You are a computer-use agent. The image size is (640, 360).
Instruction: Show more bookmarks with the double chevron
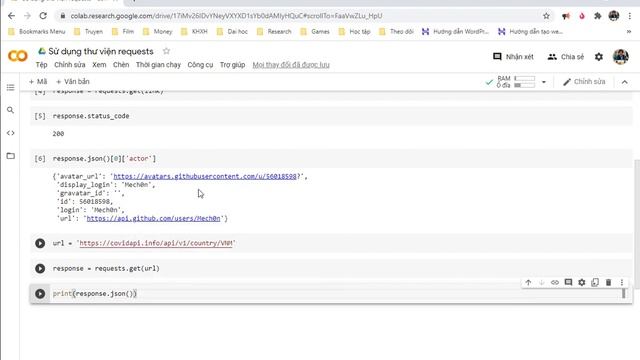click(x=629, y=31)
